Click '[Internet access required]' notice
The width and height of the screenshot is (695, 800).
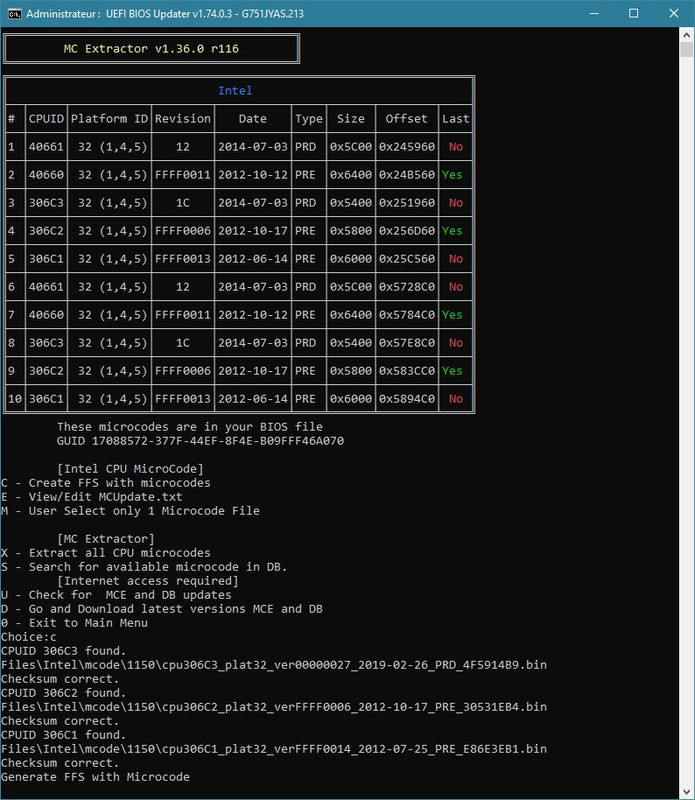148,581
